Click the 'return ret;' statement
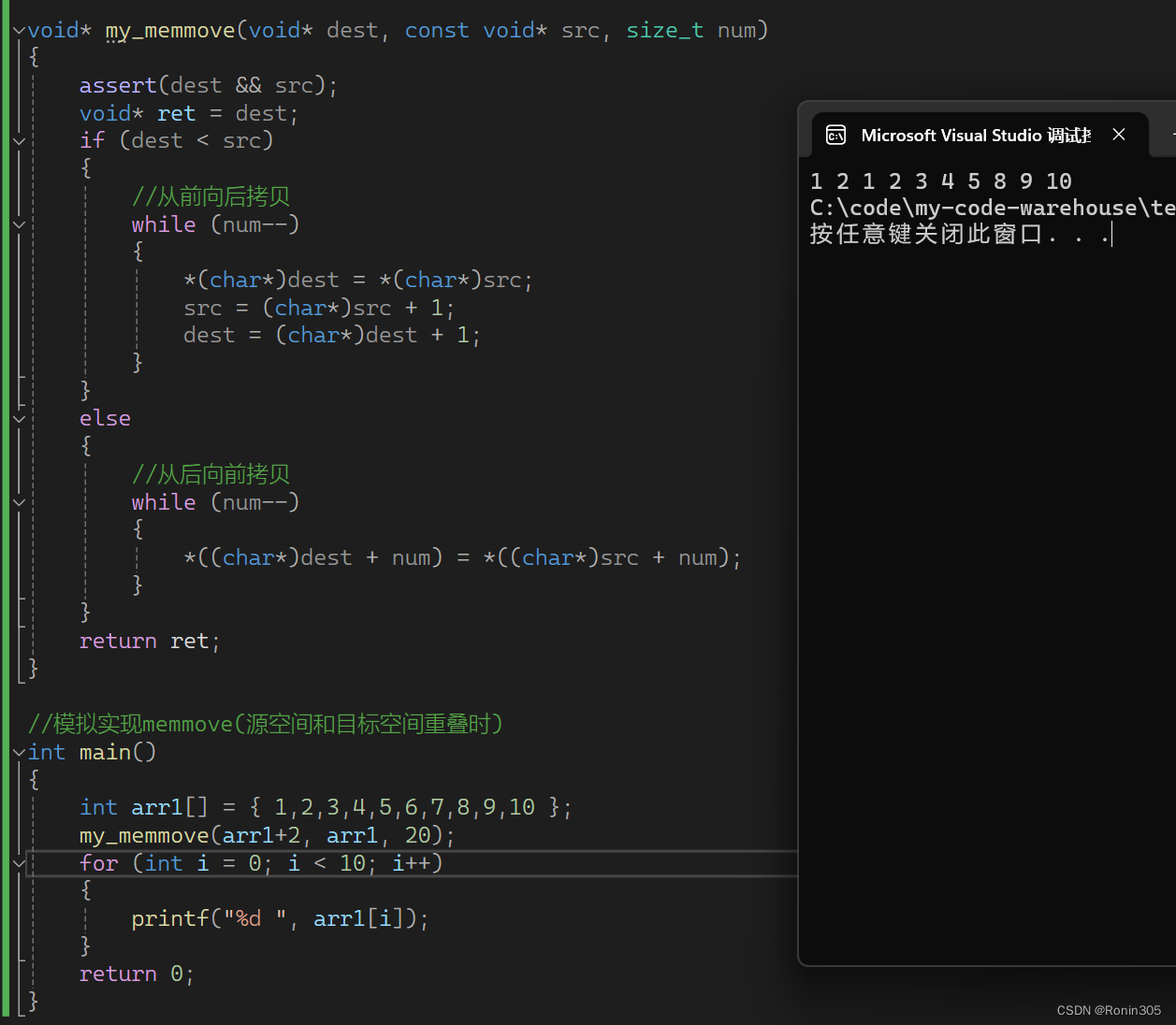The image size is (1176, 1025). (x=150, y=642)
